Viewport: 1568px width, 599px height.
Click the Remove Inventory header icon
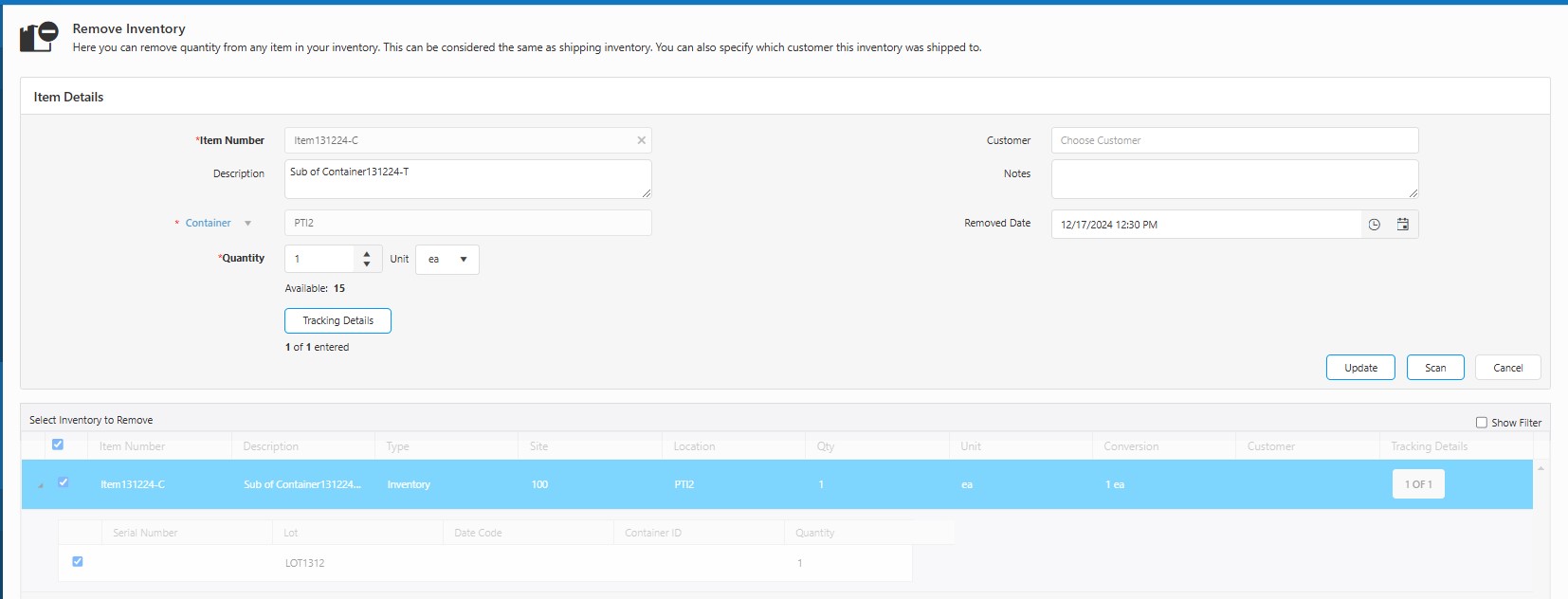(x=39, y=37)
